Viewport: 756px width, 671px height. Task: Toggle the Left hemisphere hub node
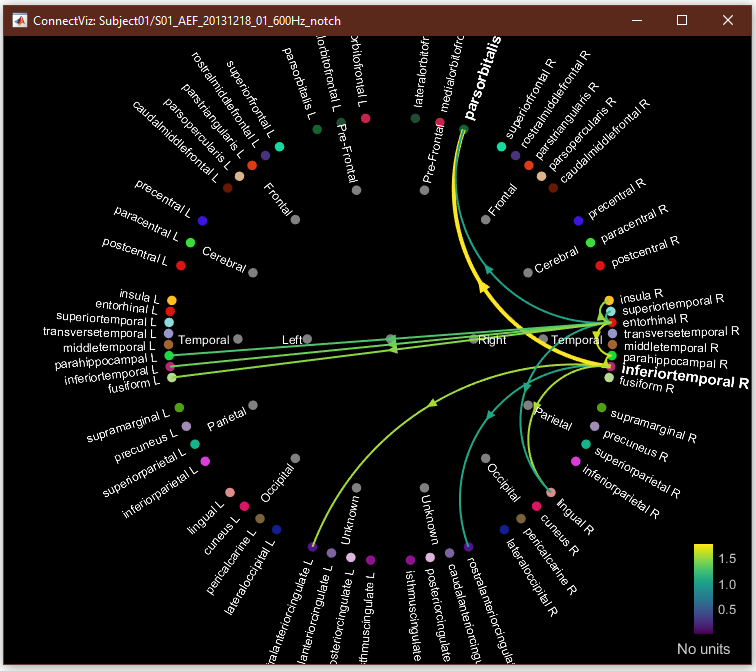(x=307, y=339)
